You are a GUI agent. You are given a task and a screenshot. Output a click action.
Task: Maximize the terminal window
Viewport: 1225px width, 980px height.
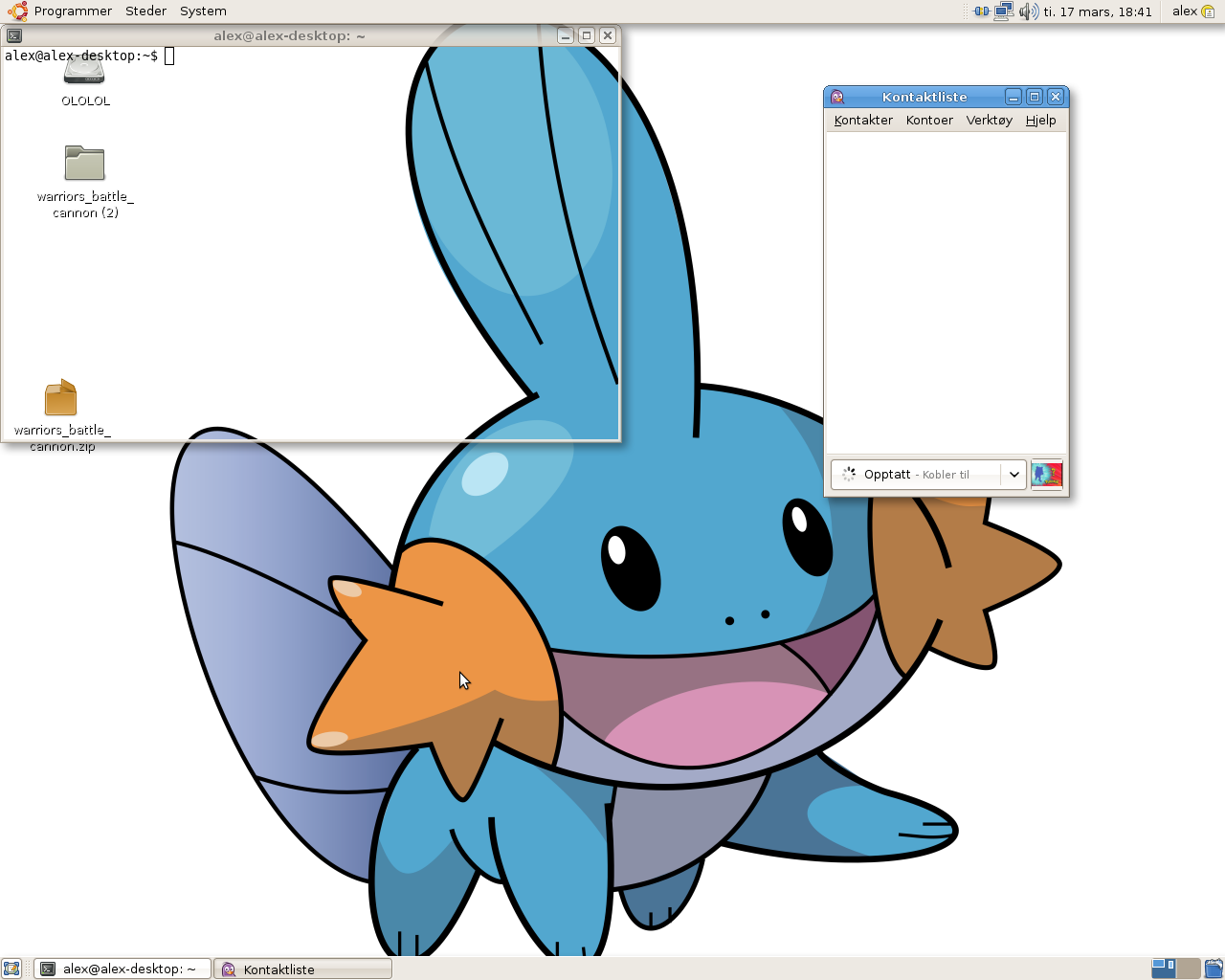click(x=587, y=35)
